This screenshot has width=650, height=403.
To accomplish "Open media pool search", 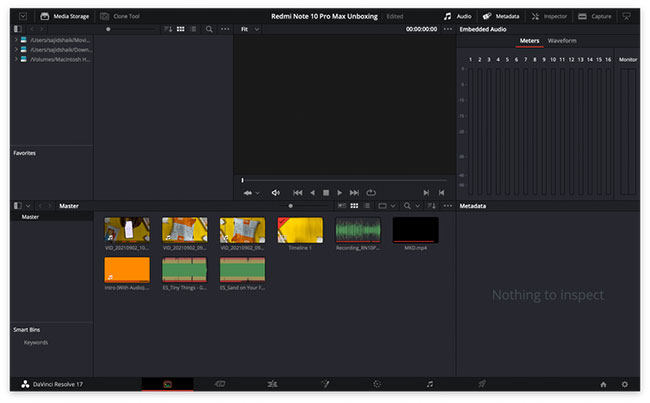I will pyautogui.click(x=407, y=206).
